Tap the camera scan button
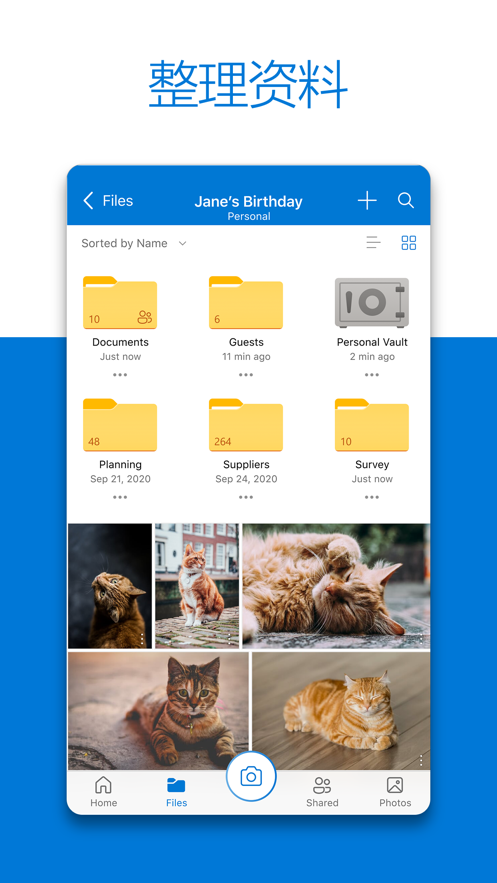497x883 pixels. 251,777
